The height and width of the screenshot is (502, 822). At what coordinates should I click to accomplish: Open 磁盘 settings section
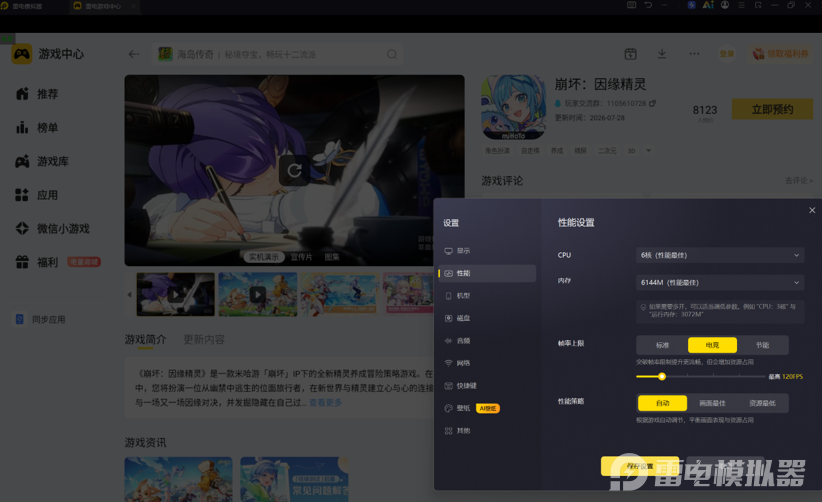487,318
